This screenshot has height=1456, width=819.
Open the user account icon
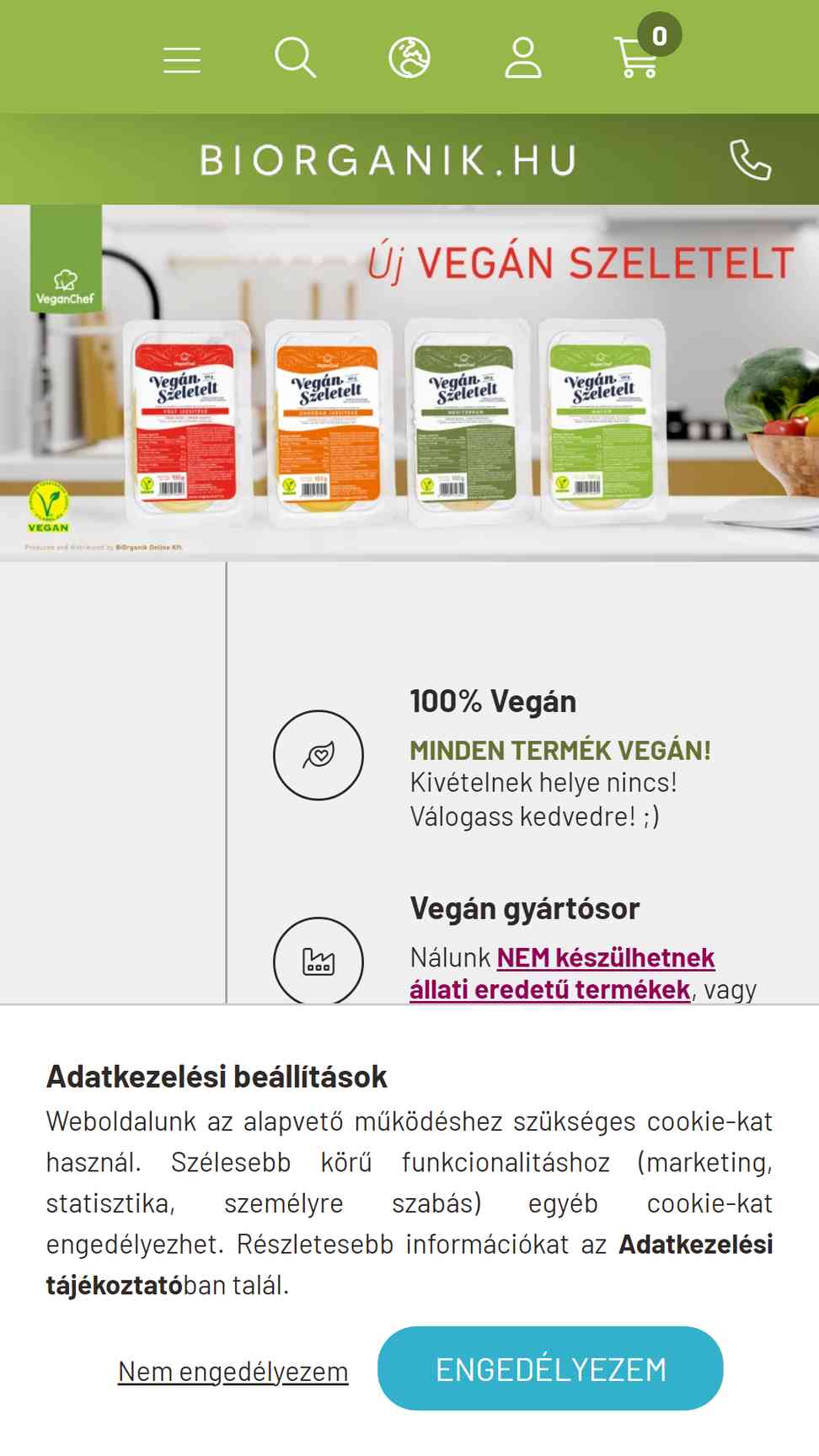point(523,58)
